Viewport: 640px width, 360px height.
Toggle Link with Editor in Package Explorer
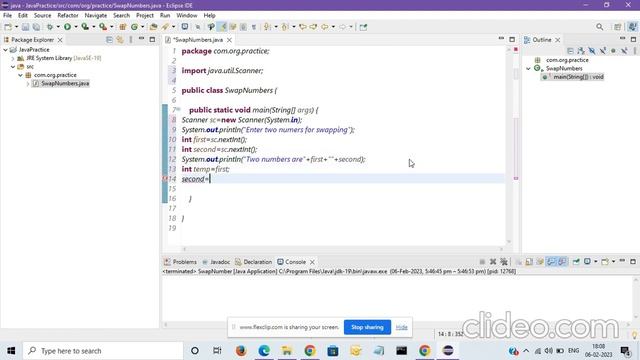coord(120,40)
